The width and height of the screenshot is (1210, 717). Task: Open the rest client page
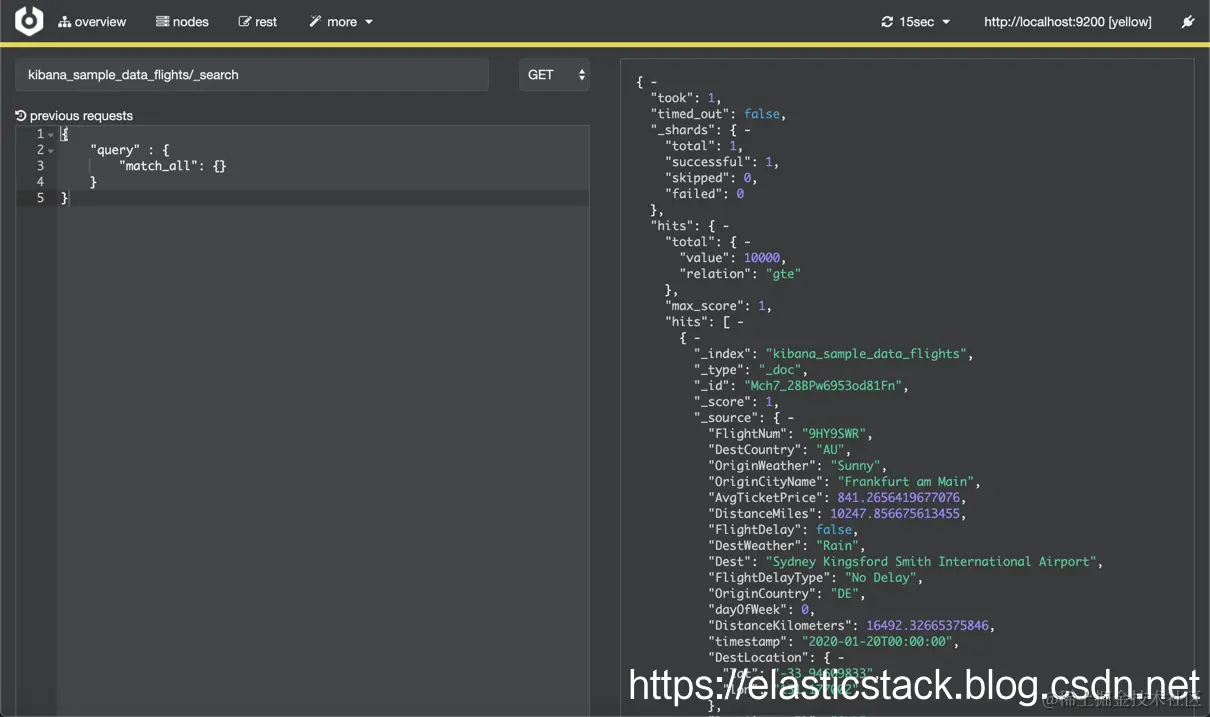point(258,22)
